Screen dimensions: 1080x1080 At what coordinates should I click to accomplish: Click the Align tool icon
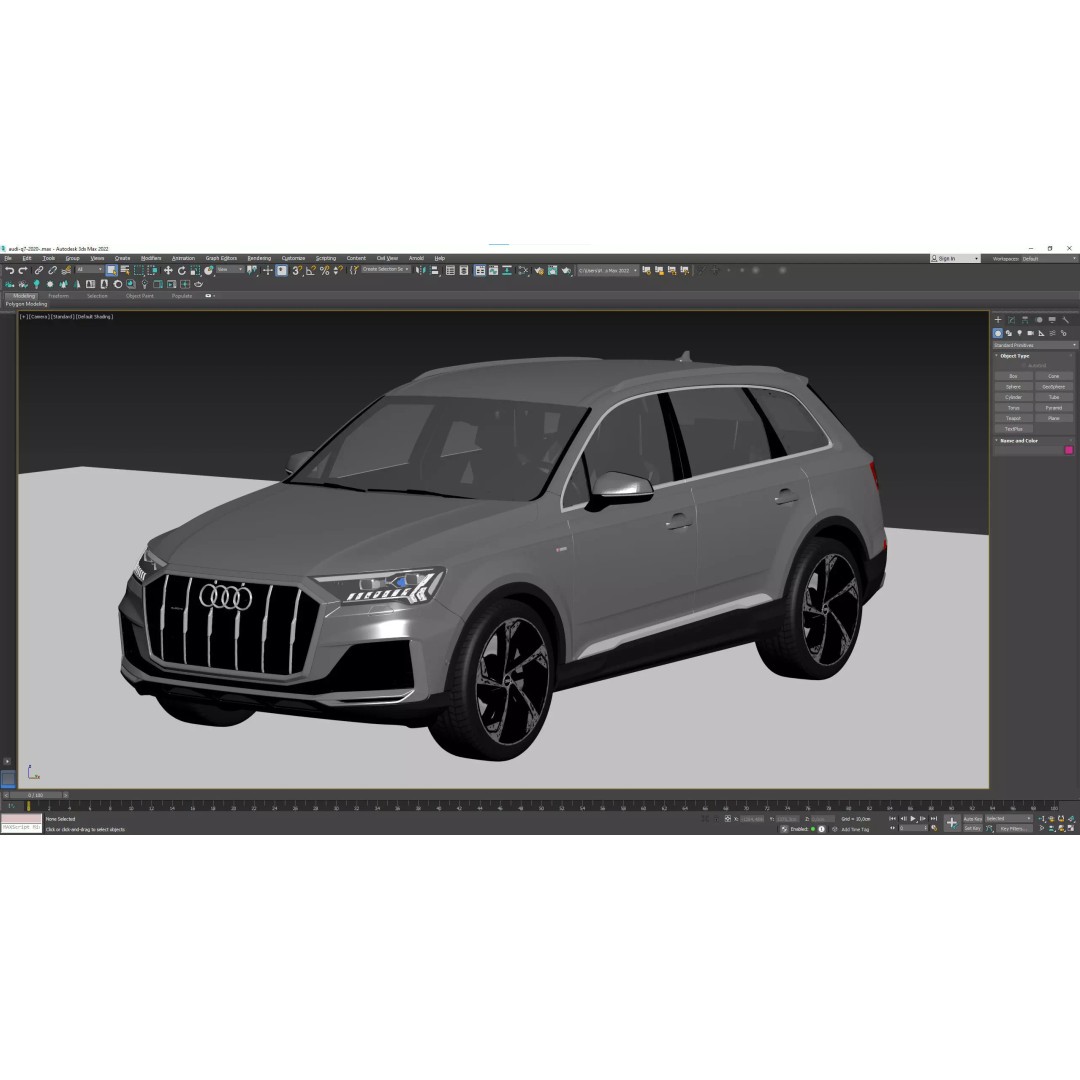pyautogui.click(x=435, y=271)
